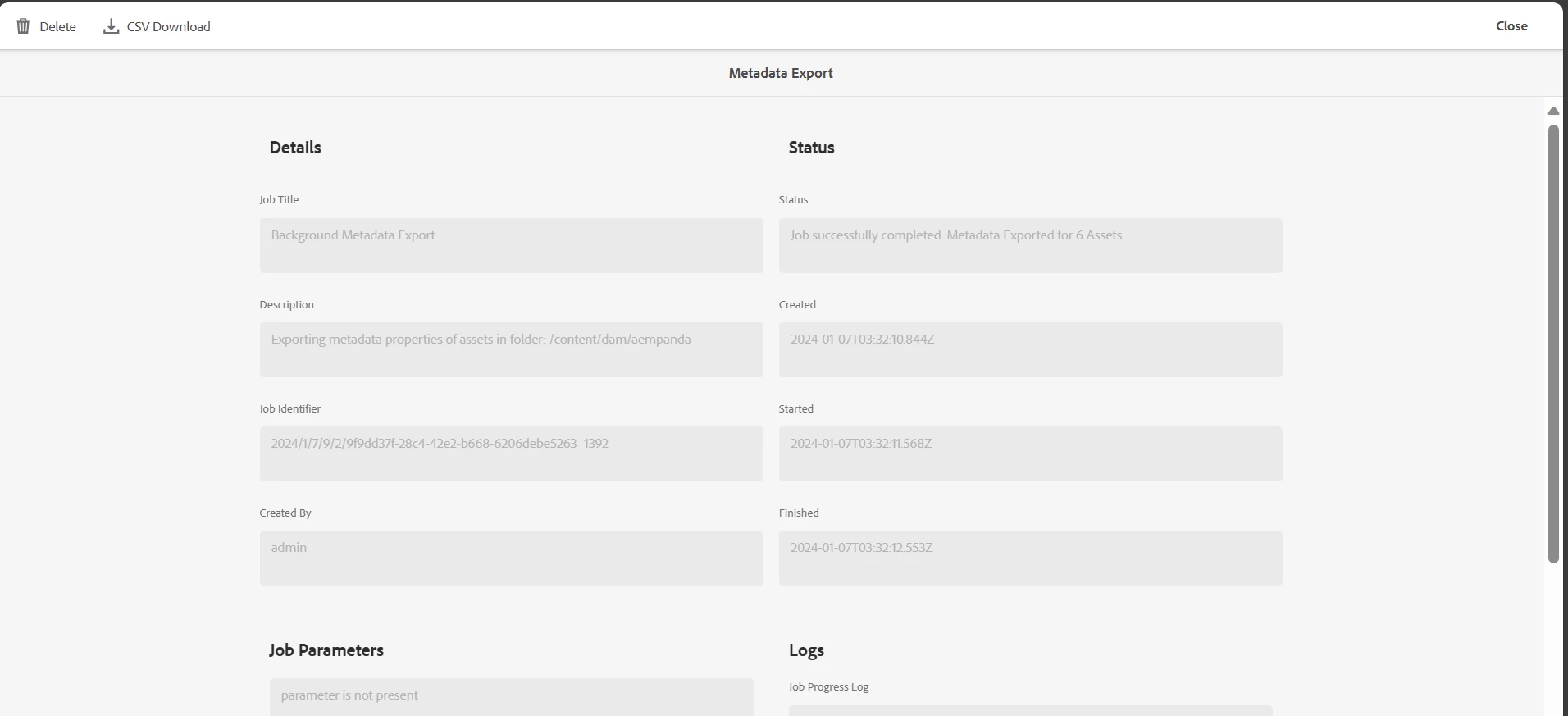This screenshot has height=716, width=1568.
Task: Click the Description label
Action: point(286,305)
